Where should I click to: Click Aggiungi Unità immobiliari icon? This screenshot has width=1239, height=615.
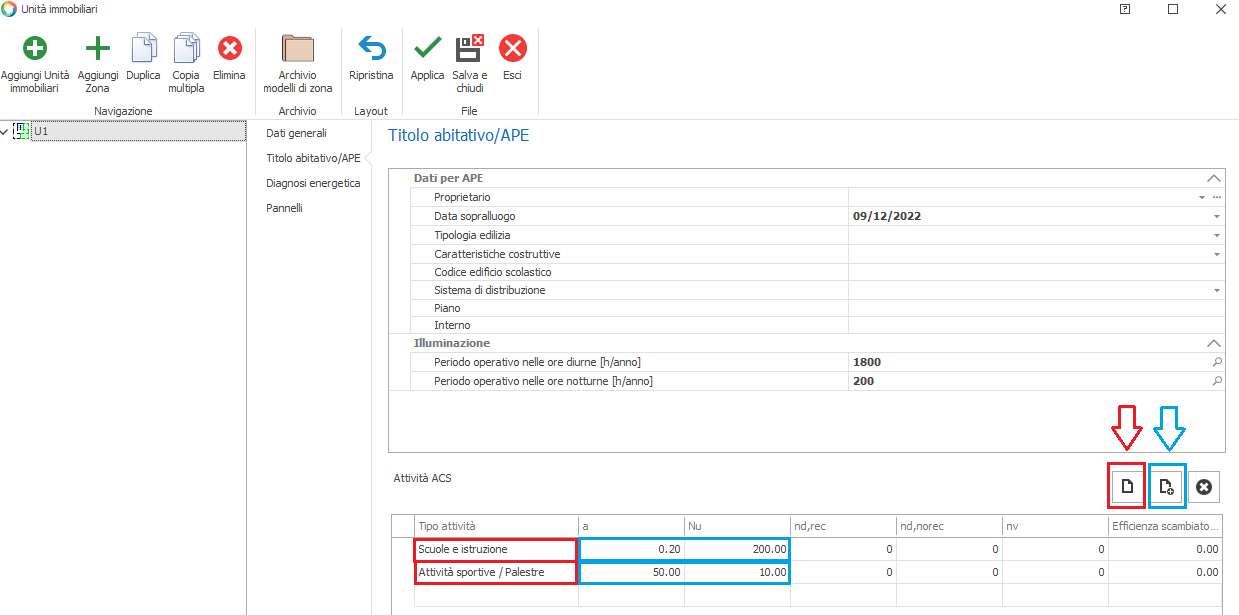point(35,49)
